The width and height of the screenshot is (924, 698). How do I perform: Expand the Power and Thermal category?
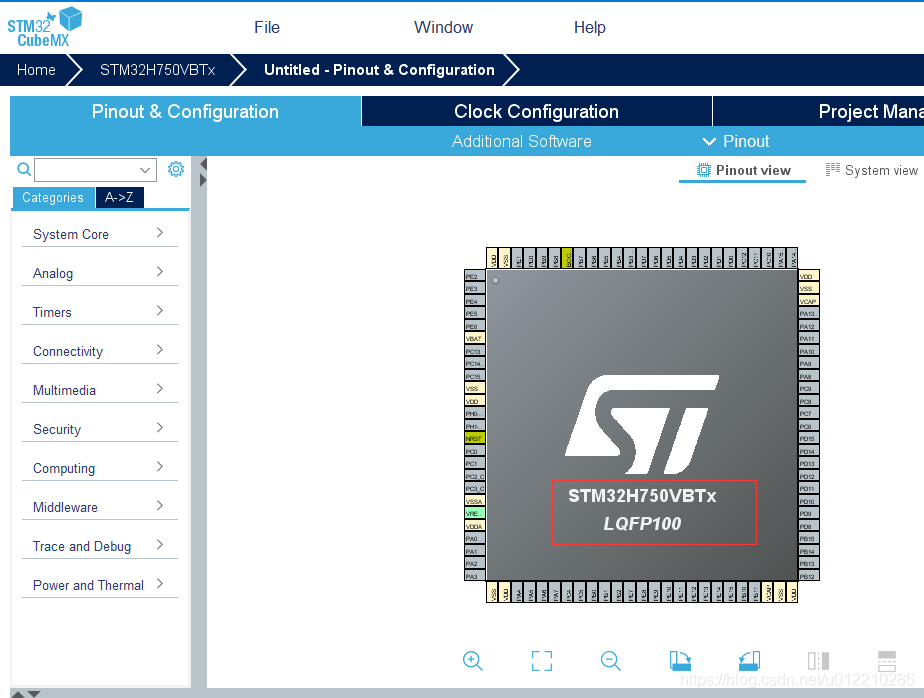pos(100,585)
